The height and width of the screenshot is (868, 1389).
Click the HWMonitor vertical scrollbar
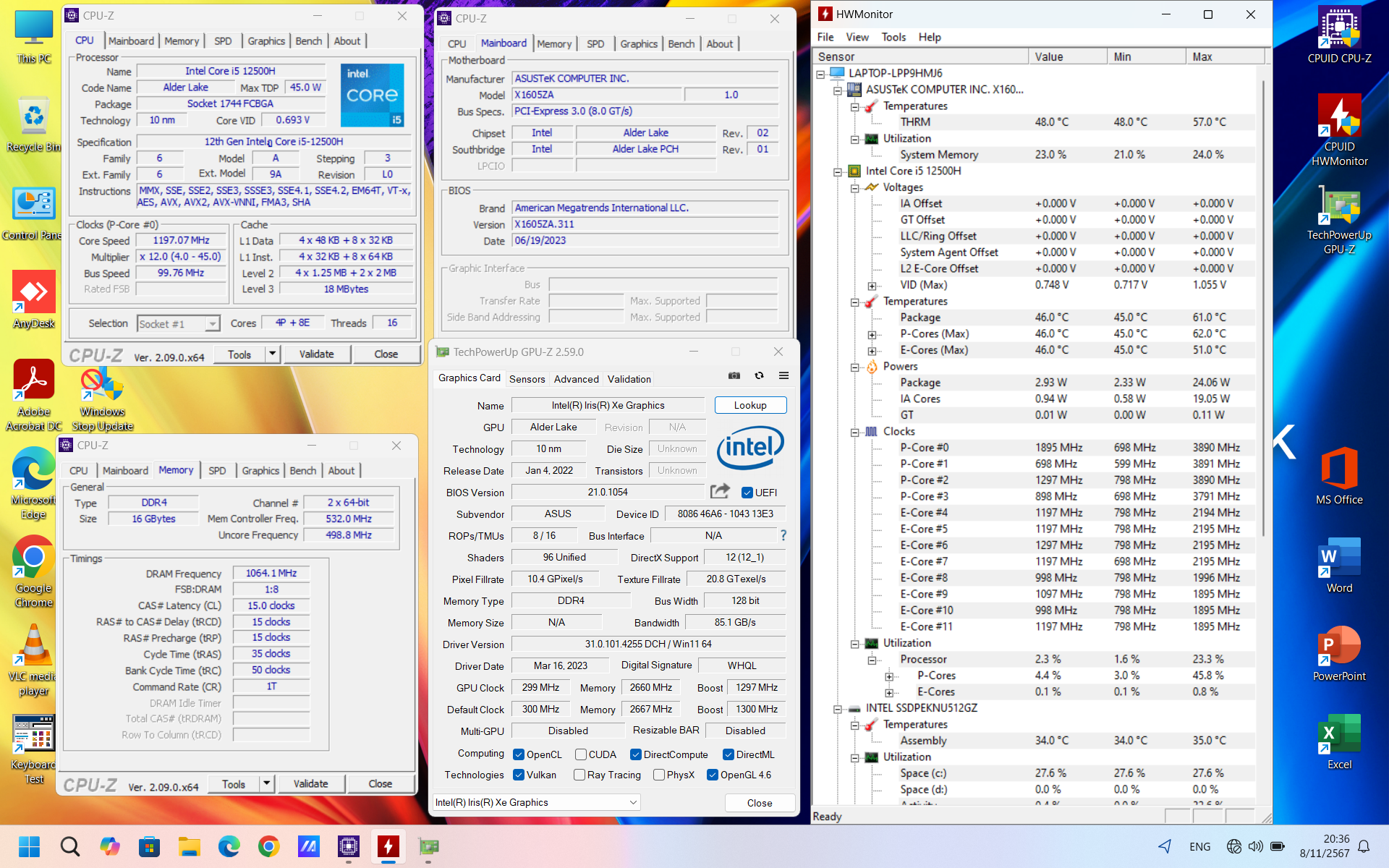tap(1263, 304)
